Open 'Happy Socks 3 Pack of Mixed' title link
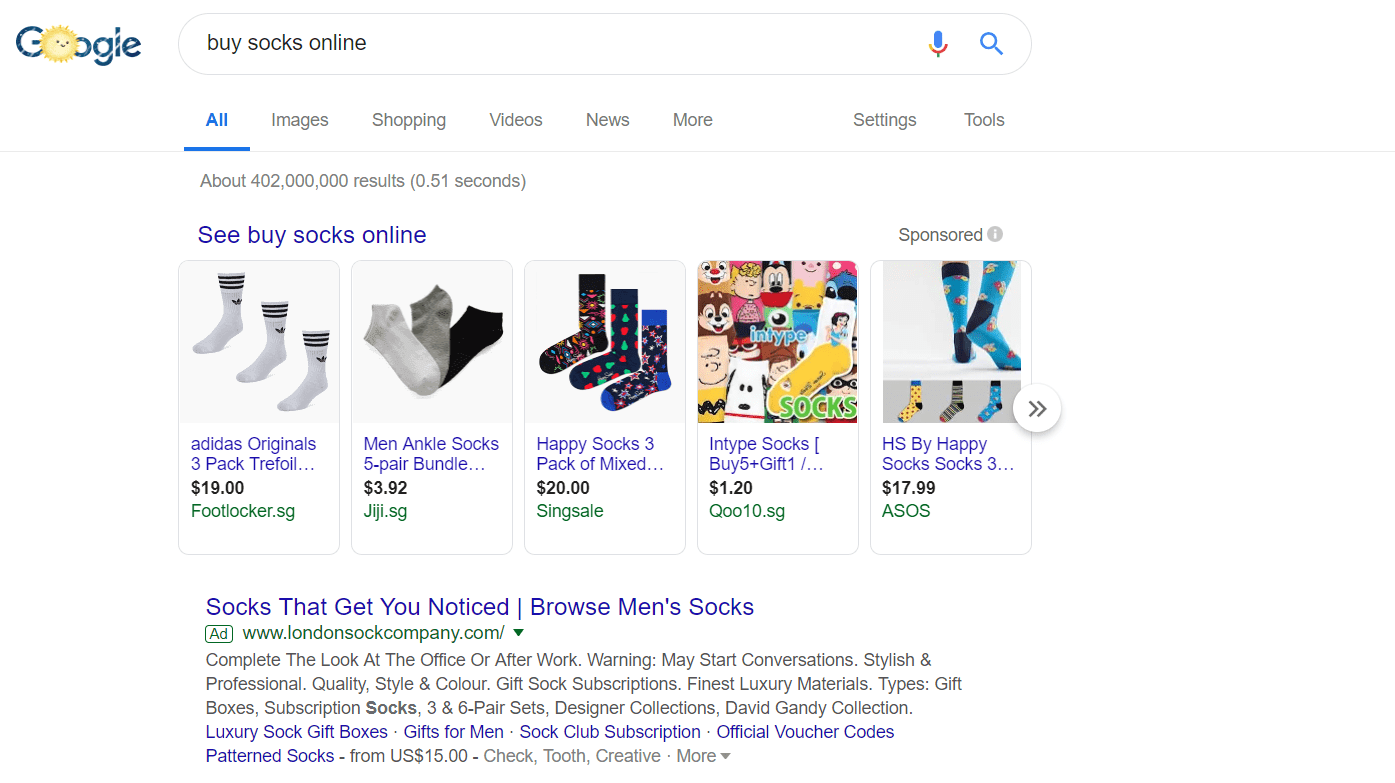Screen dimensions: 1395x783 tap(600, 454)
